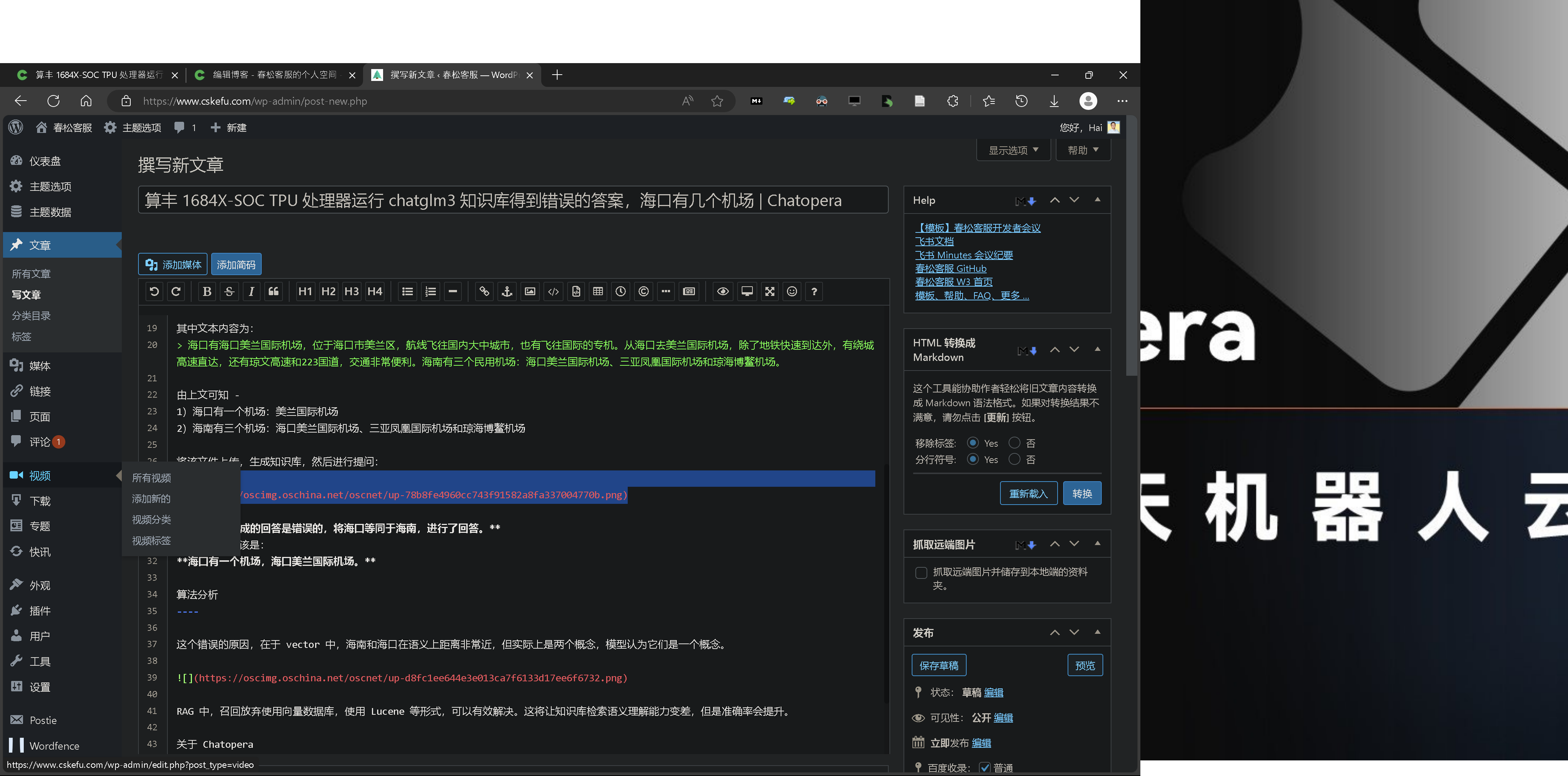Collapse the 发布 panel
This screenshot has height=776, width=1568.
click(x=1097, y=632)
